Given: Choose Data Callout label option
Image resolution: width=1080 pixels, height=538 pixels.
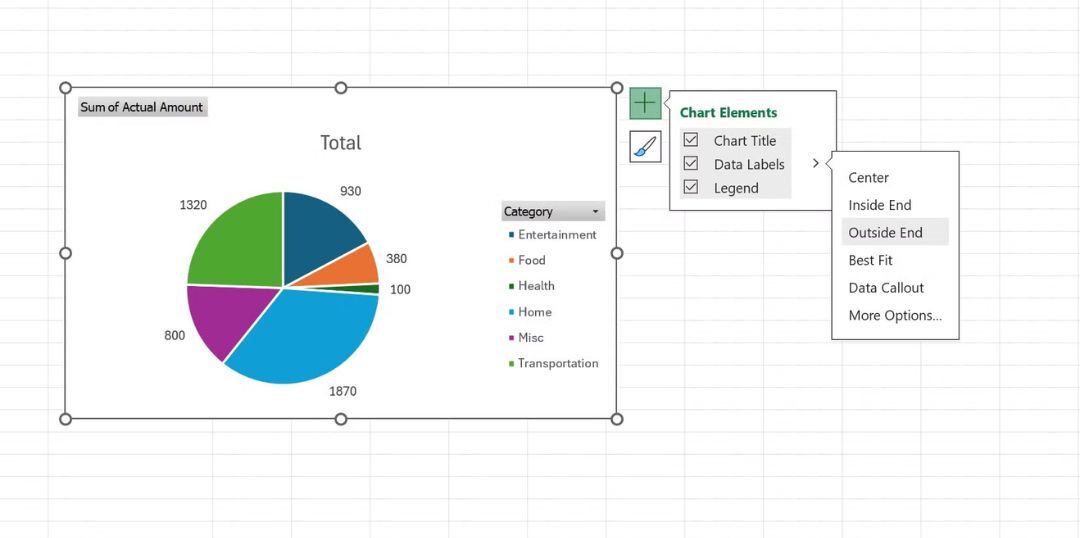Looking at the screenshot, I should pos(886,288).
